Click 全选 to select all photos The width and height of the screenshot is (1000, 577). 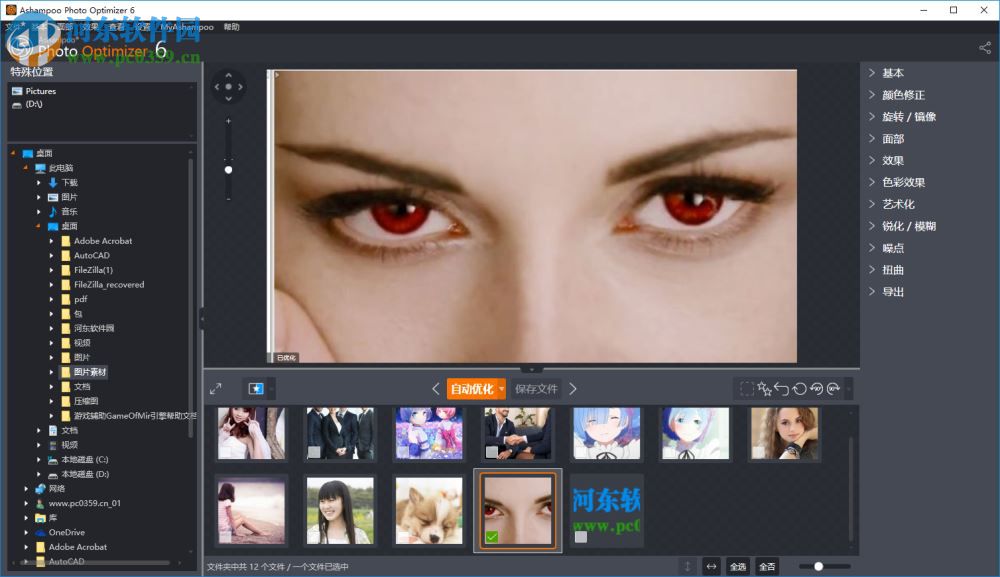coord(738,566)
